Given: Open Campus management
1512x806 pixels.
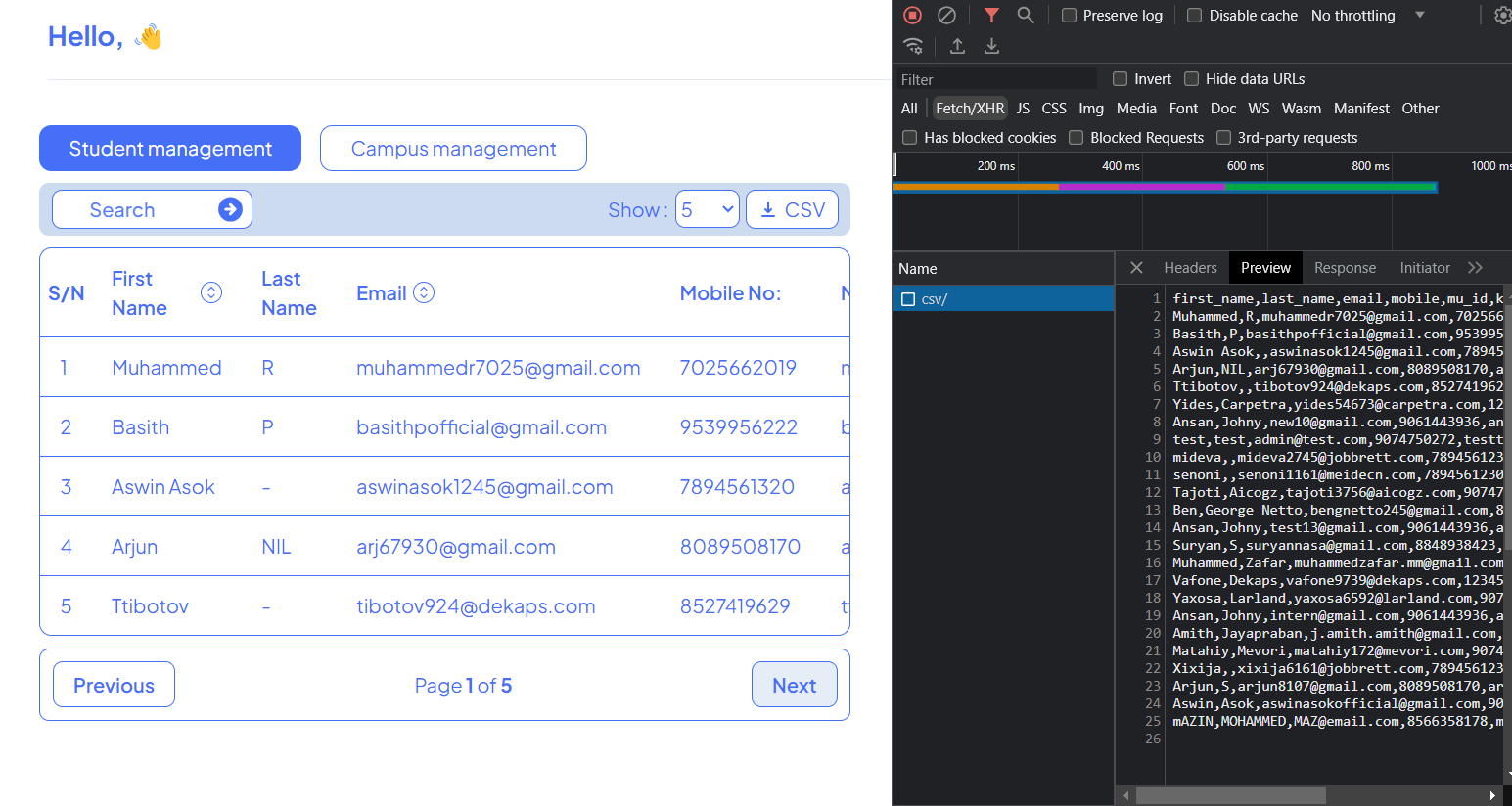Looking at the screenshot, I should (x=452, y=148).
